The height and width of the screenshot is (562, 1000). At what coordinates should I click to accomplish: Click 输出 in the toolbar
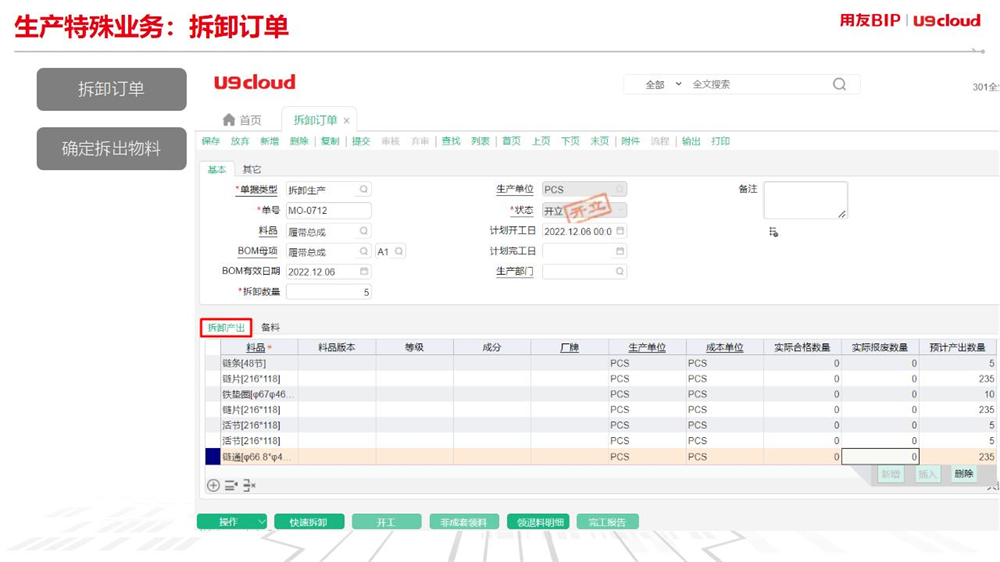[691, 141]
